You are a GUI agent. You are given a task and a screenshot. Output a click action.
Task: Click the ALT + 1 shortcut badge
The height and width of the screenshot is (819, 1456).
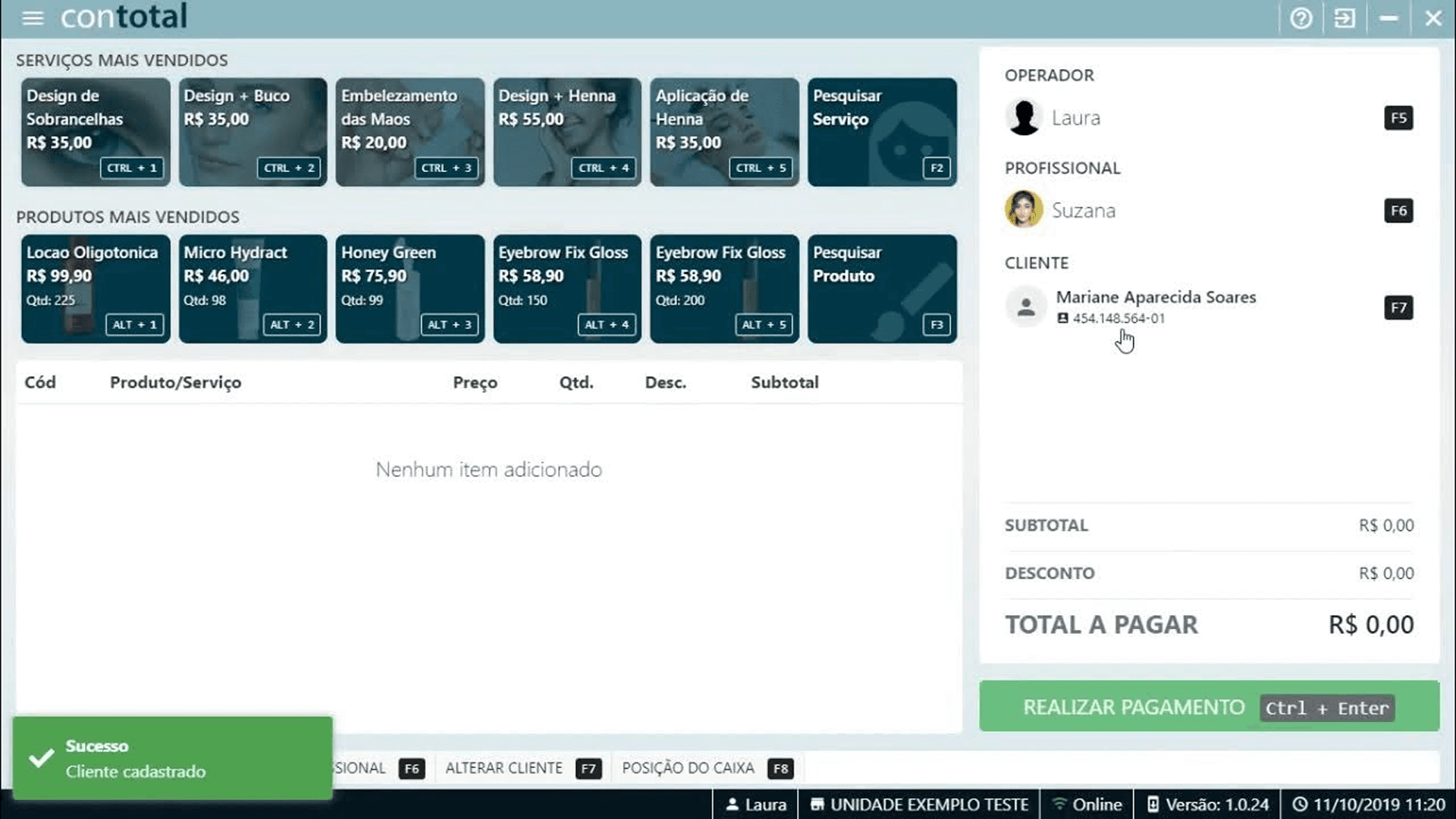point(134,325)
